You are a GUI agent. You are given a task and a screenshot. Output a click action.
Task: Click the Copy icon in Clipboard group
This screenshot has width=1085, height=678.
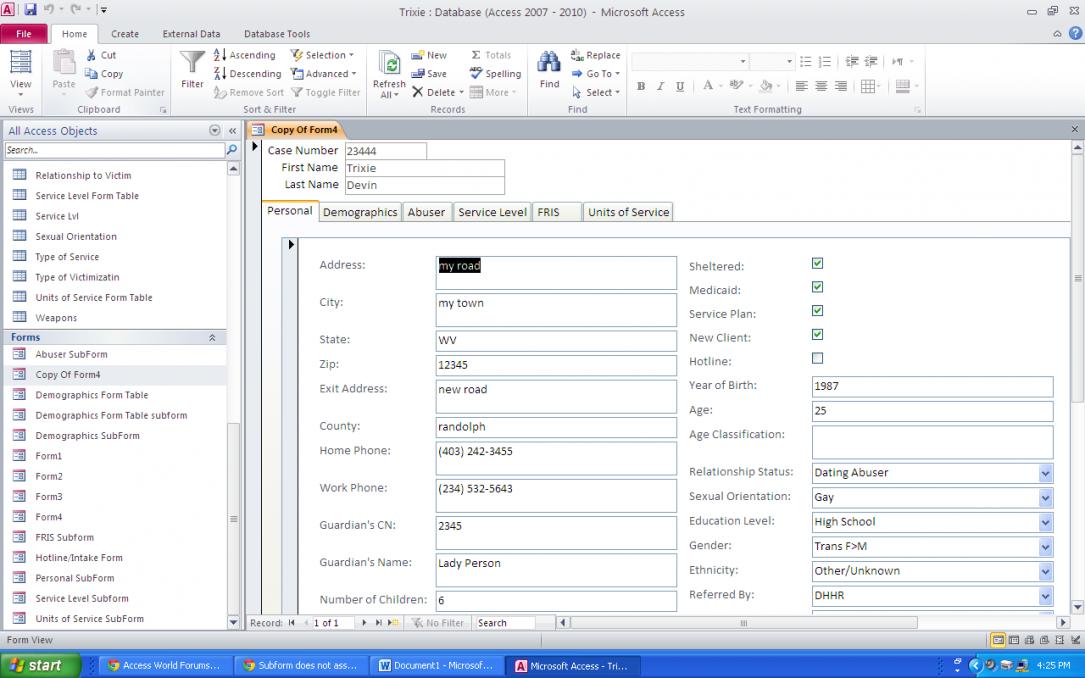pyautogui.click(x=91, y=74)
